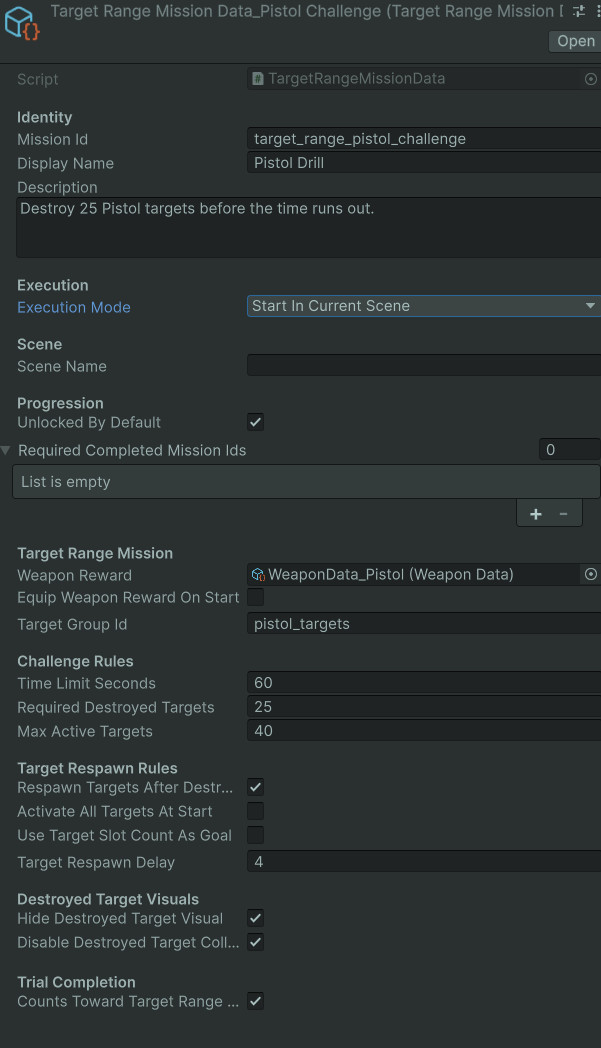Remove element from Required Completed Mission Ids
This screenshot has height=1048, width=601.
564,514
